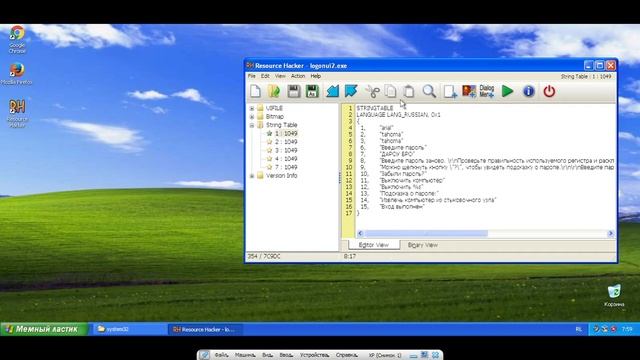Click the blue Info icon
The width and height of the screenshot is (640, 360).
tap(529, 91)
